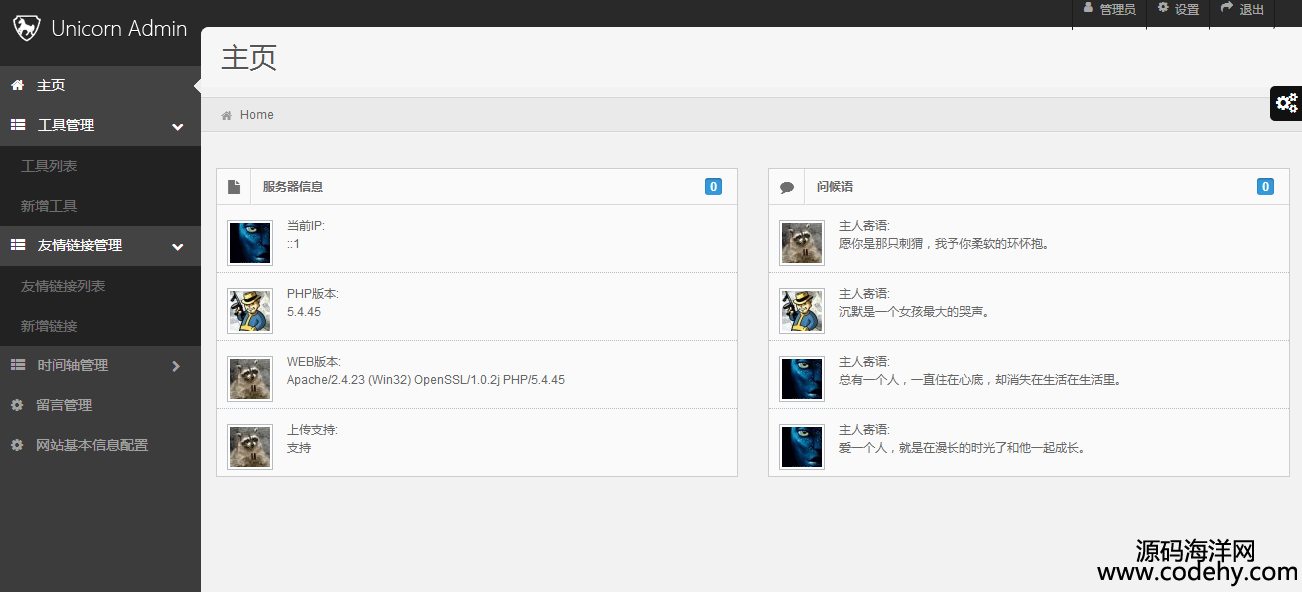Open 新增工具 submenu item
This screenshot has height=592, width=1302.
100,206
